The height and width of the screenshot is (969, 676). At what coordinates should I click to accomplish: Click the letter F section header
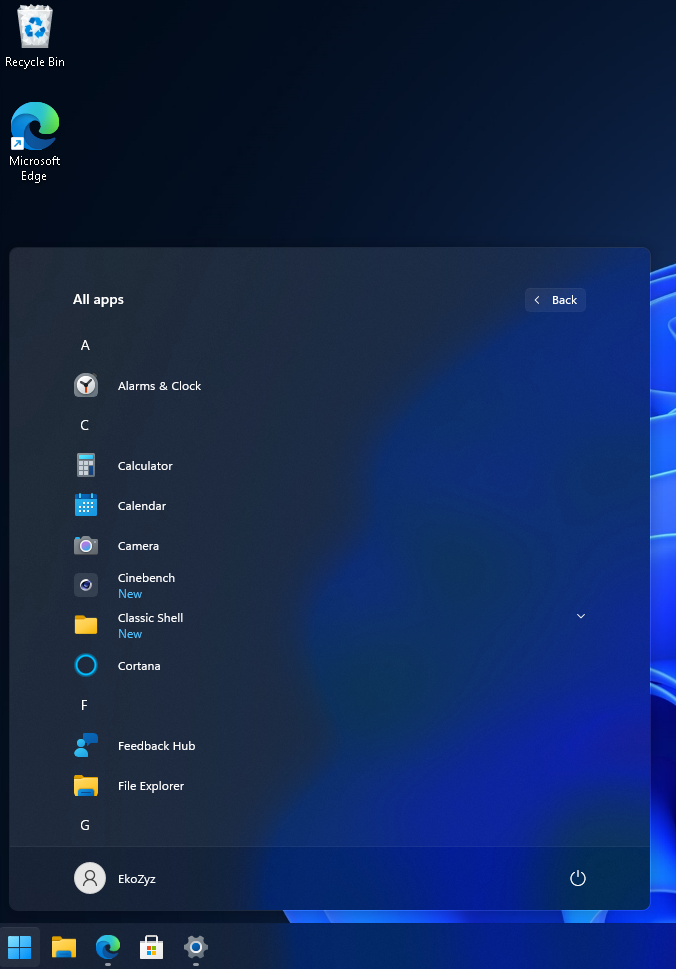click(84, 705)
